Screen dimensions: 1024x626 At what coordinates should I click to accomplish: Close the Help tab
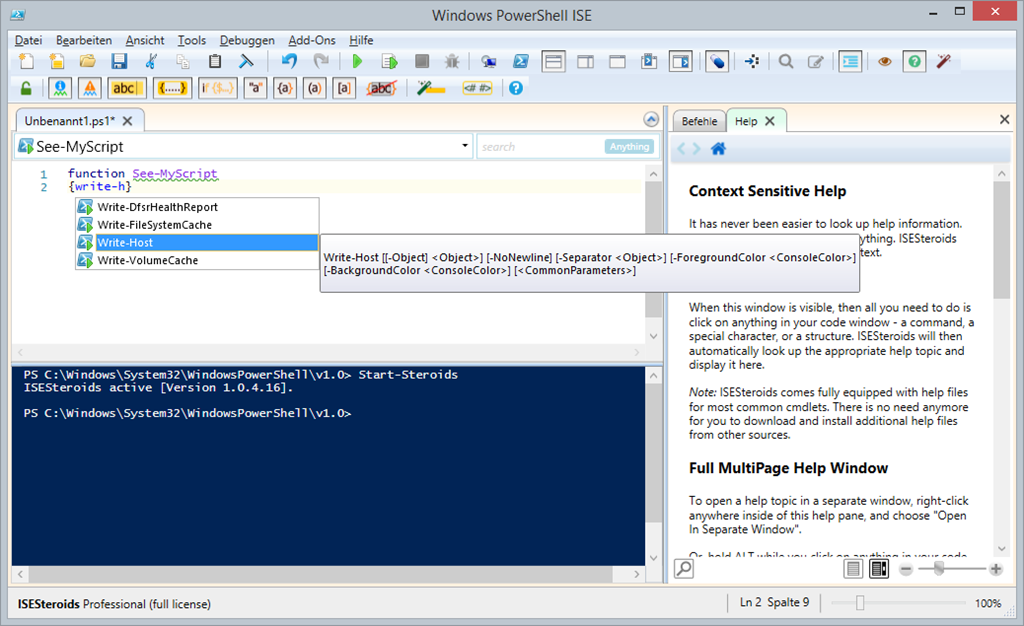[x=770, y=121]
